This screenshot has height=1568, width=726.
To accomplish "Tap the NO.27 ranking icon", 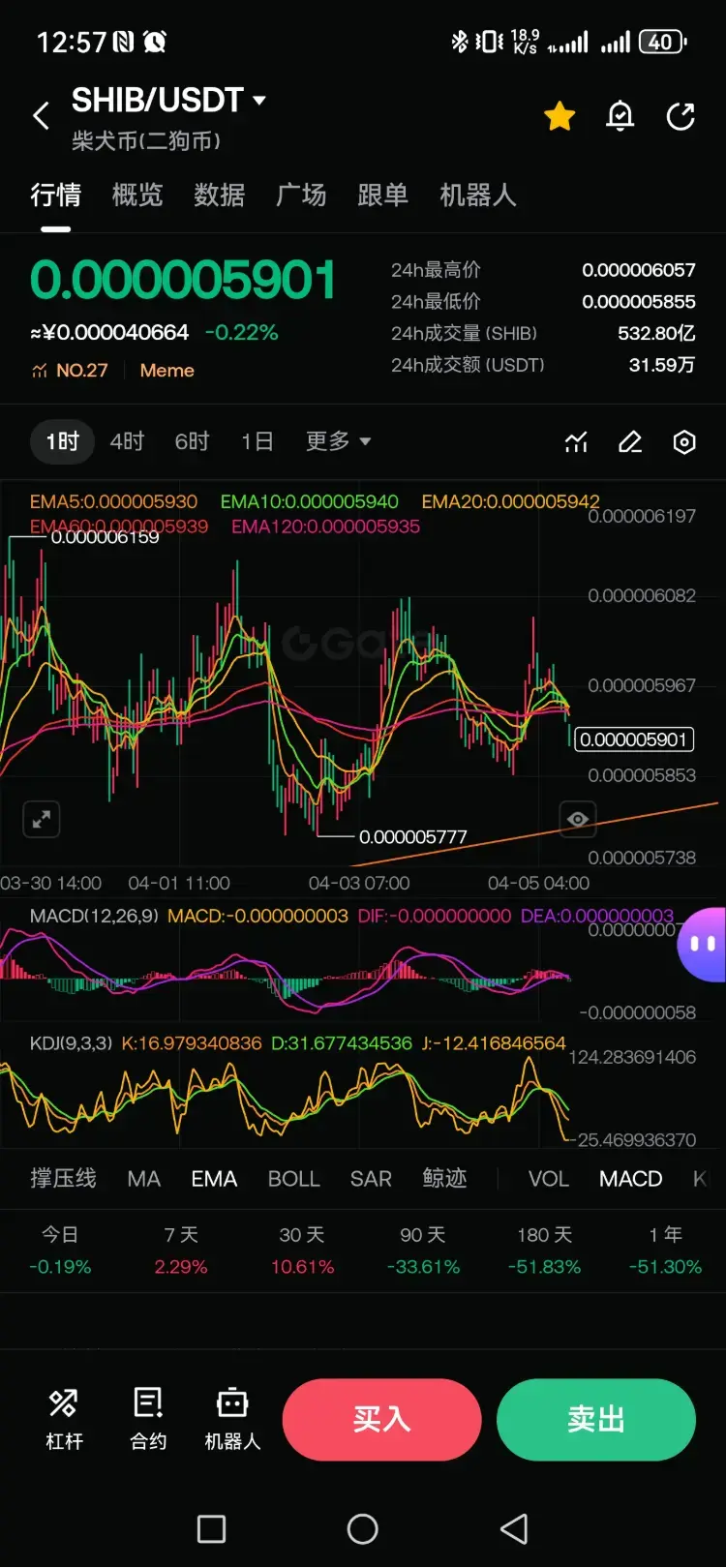I will click(40, 371).
